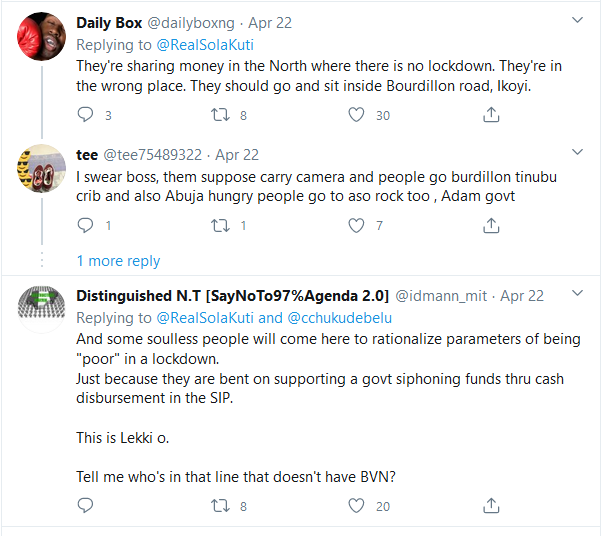Image resolution: width=605 pixels, height=536 pixels.
Task: Like Daily Box's tweet
Action: [356, 116]
